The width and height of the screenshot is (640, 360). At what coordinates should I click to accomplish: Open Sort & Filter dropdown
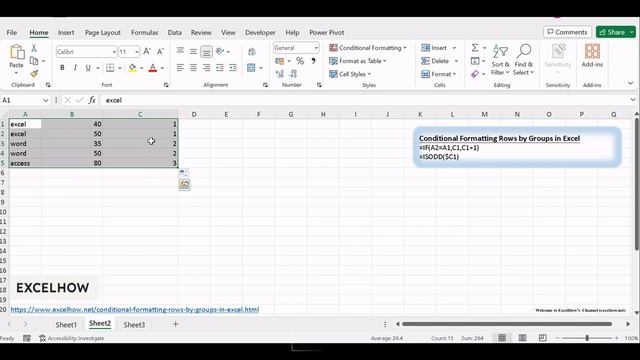500,60
